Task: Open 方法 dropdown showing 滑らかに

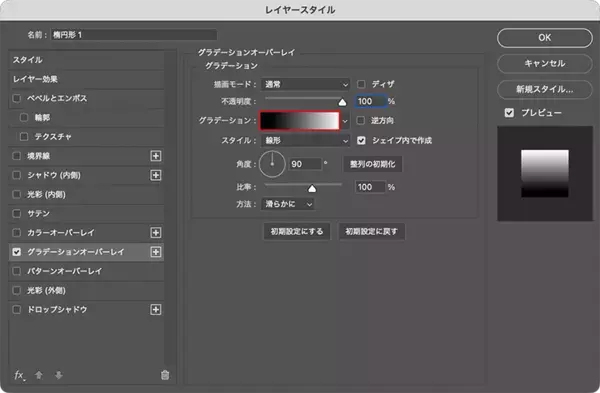Action: click(288, 204)
